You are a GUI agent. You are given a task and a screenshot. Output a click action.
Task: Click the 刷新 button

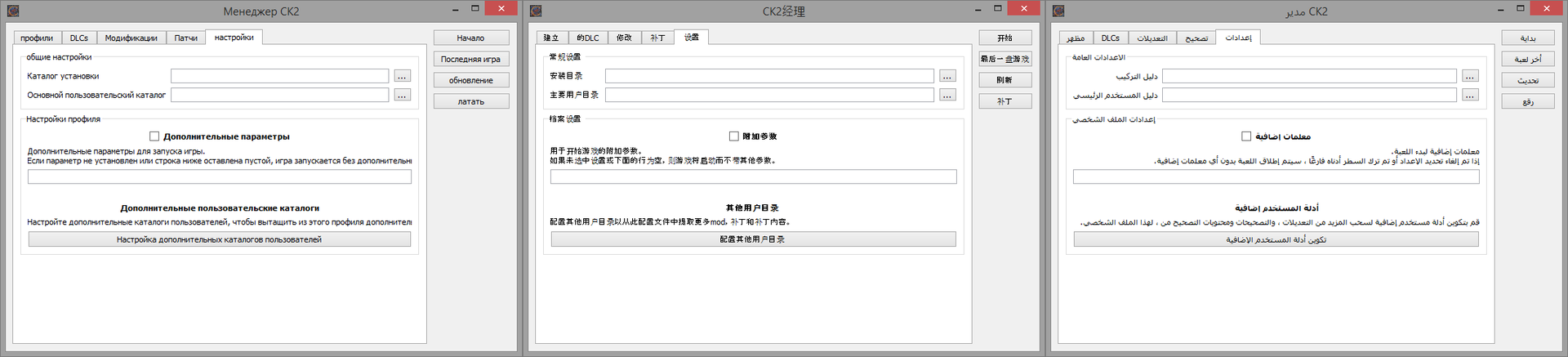click(x=1005, y=80)
